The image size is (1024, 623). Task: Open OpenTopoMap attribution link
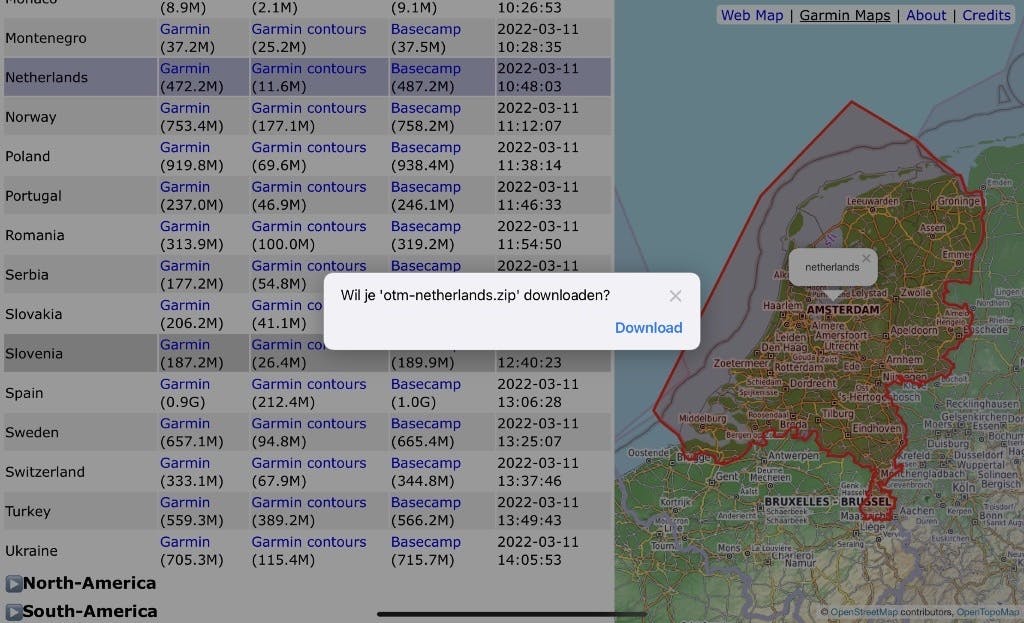987,613
